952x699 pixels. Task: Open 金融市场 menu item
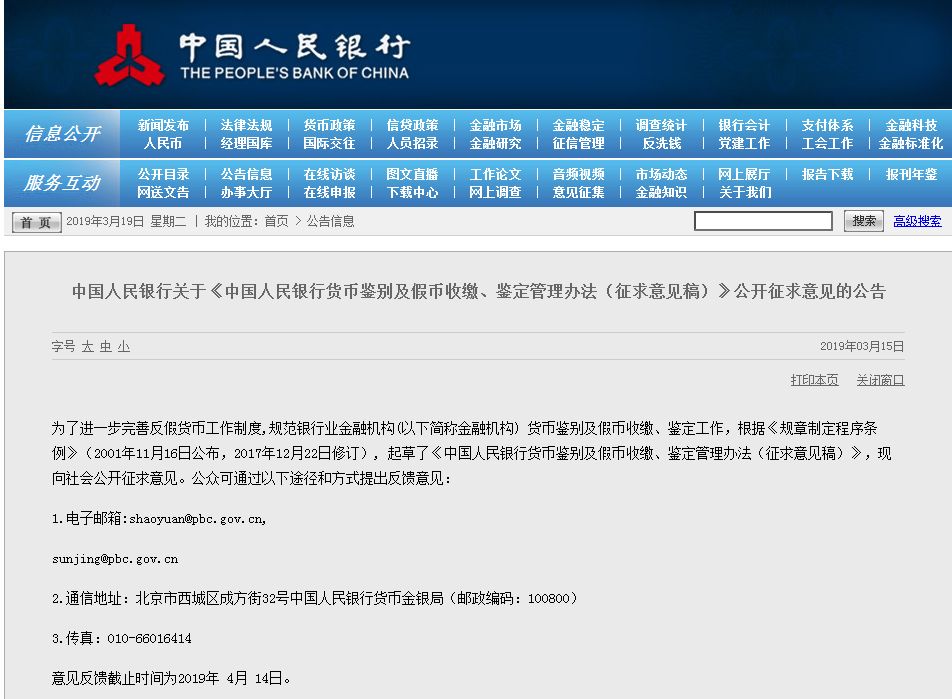coord(495,125)
